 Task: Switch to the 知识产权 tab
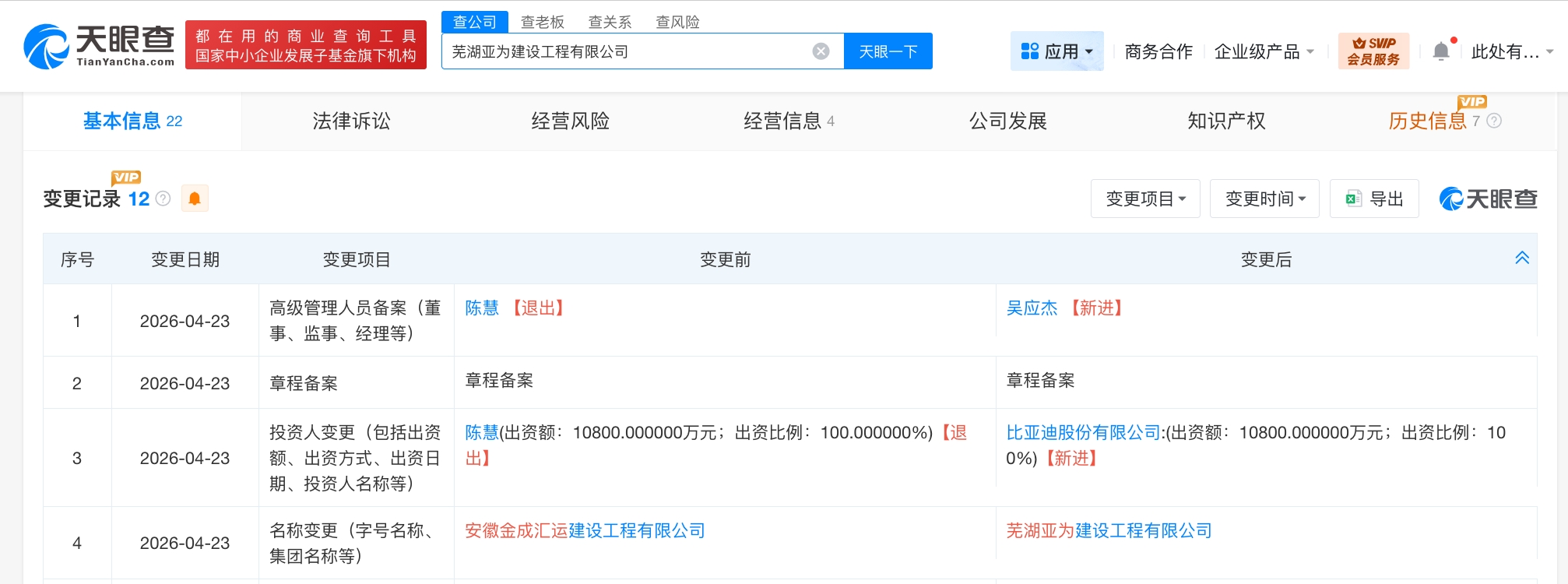click(x=1226, y=121)
